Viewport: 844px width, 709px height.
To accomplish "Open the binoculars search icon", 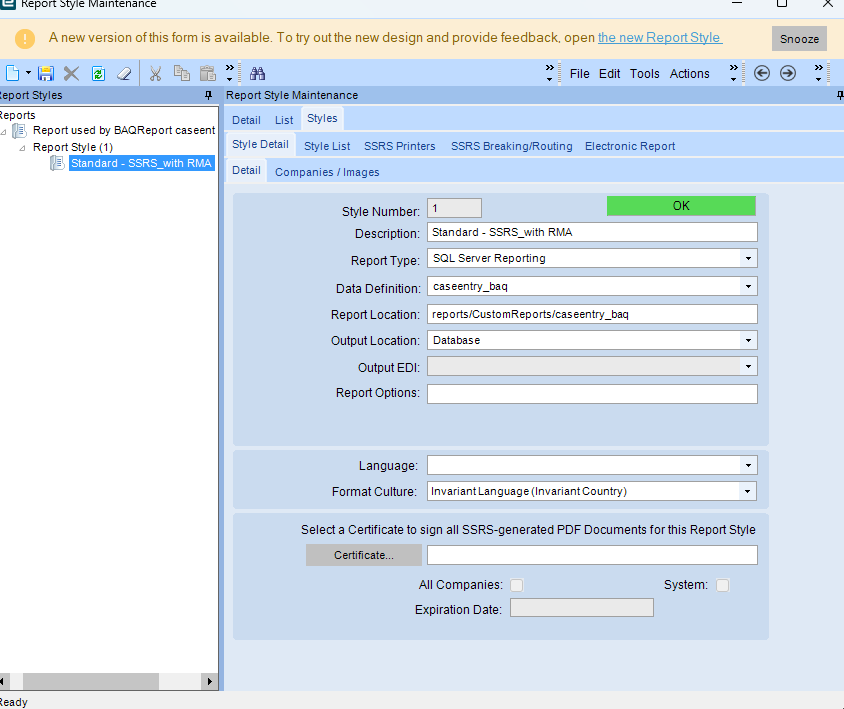I will (257, 73).
